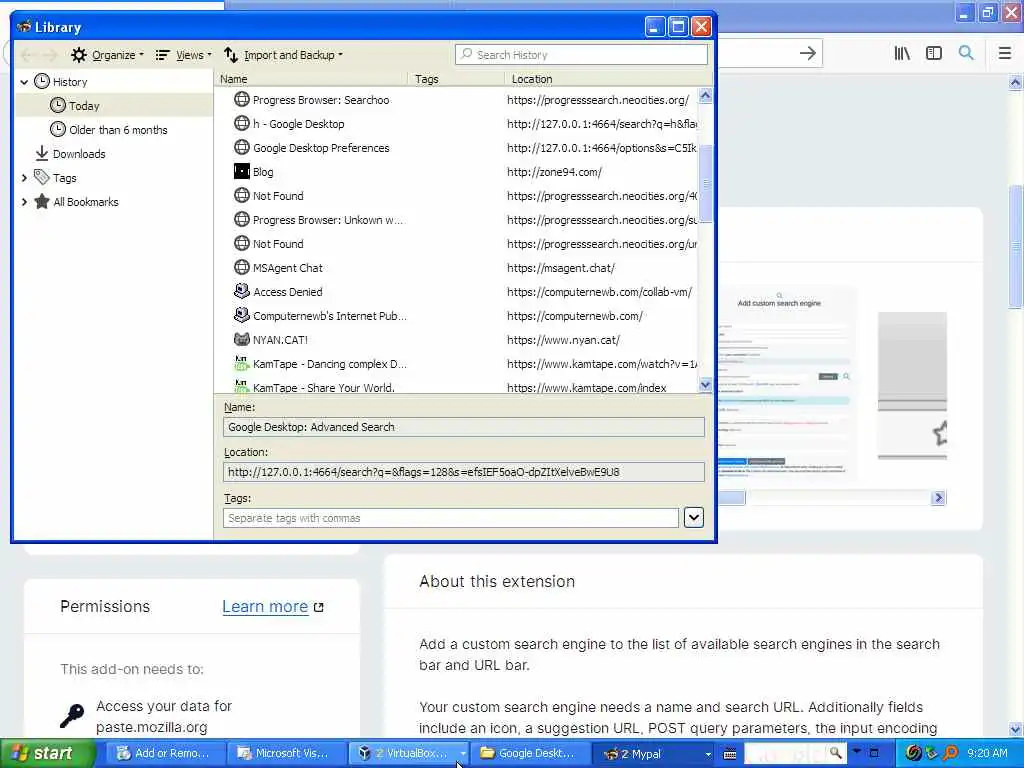Click the deskbar search magnifier button
The height and width of the screenshot is (768, 1024).
click(x=835, y=754)
